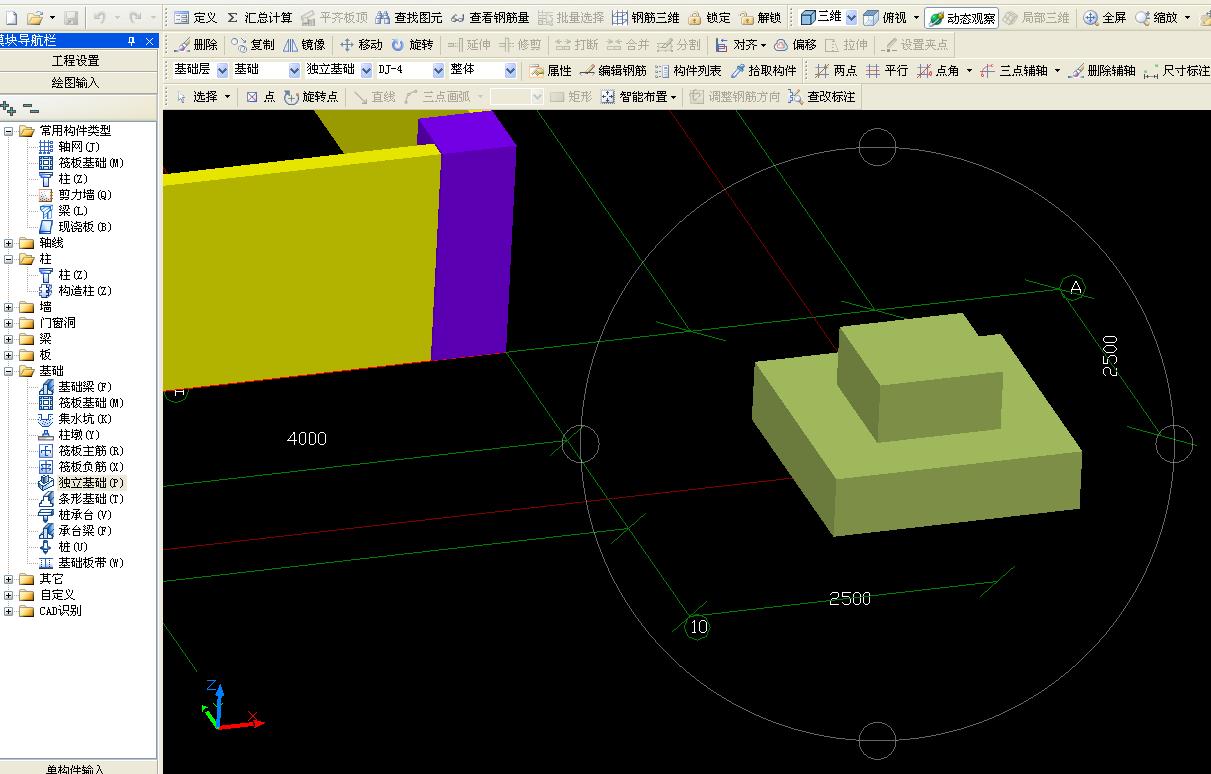Screen dimensions: 1211x774
Task: Click 删除辅轴 delete auxiliary axis
Action: tap(1102, 71)
